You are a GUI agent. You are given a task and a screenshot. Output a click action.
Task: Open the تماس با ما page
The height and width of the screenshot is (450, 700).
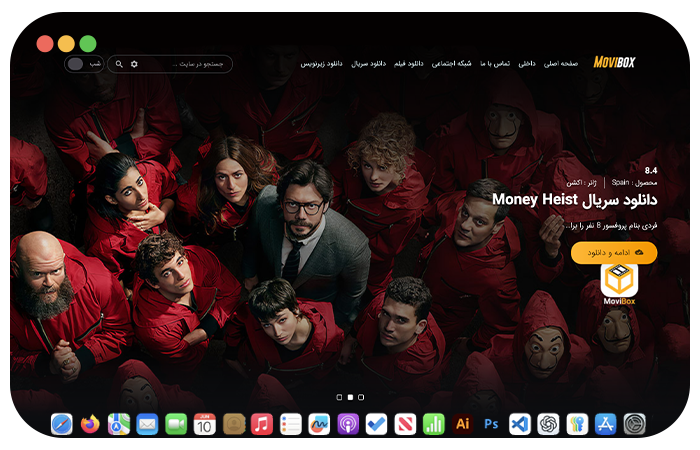(496, 63)
